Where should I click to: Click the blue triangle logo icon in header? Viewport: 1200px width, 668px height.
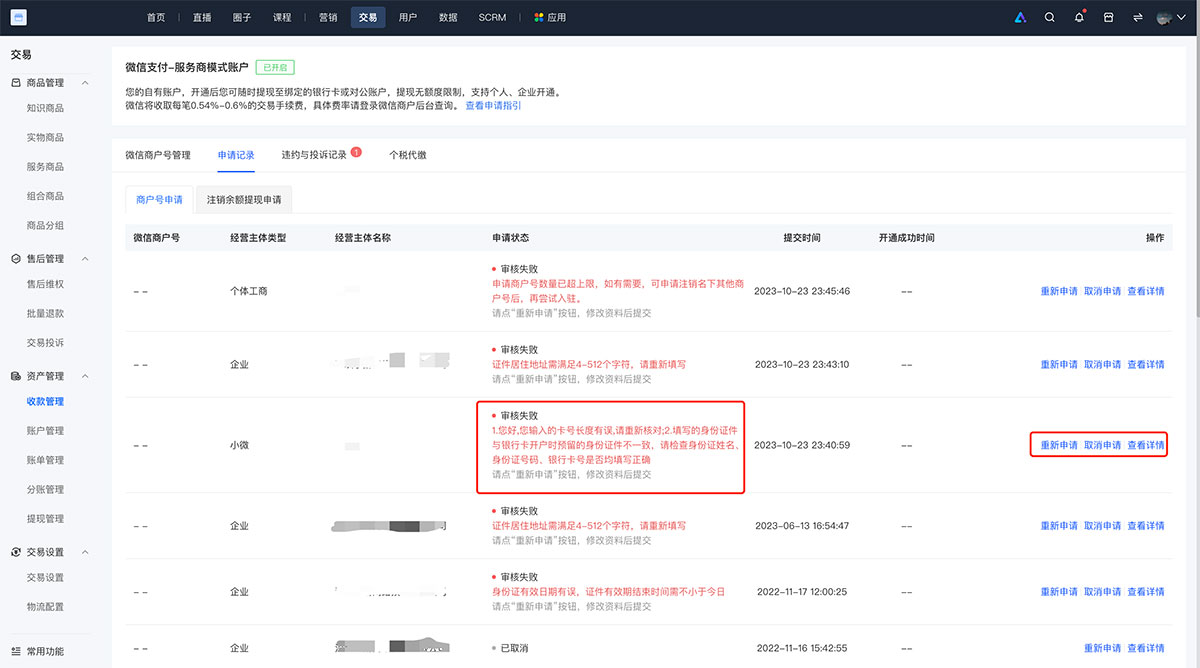tap(1020, 17)
